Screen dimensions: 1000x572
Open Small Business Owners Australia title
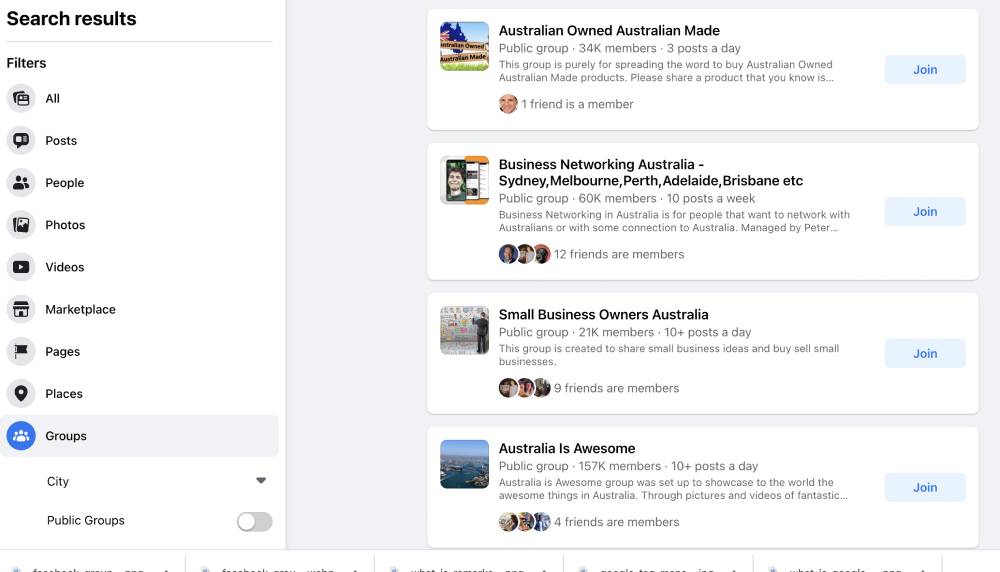click(x=603, y=314)
